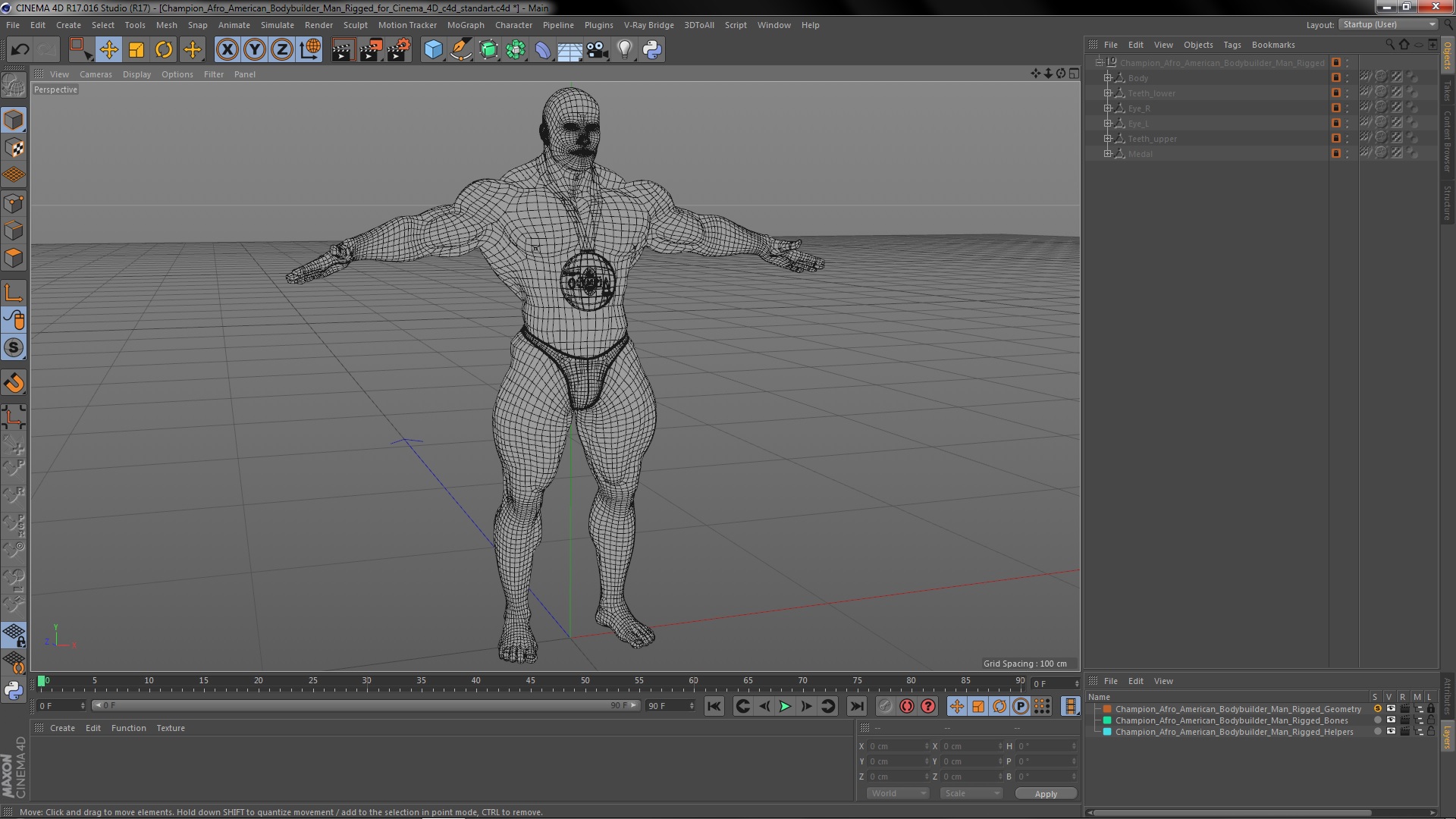Click the Viewport Solo S icon

[14, 348]
